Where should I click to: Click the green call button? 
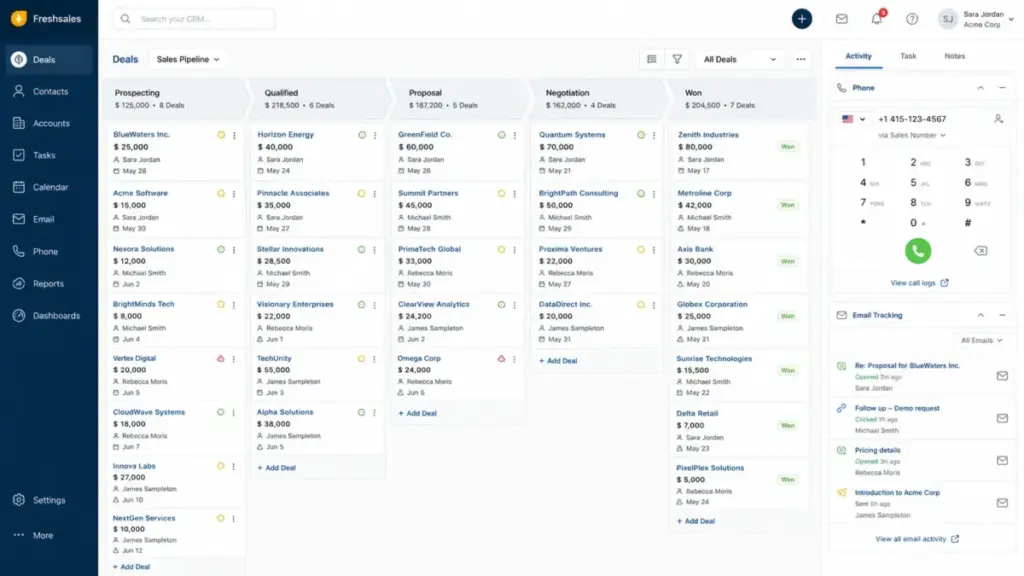tap(918, 251)
